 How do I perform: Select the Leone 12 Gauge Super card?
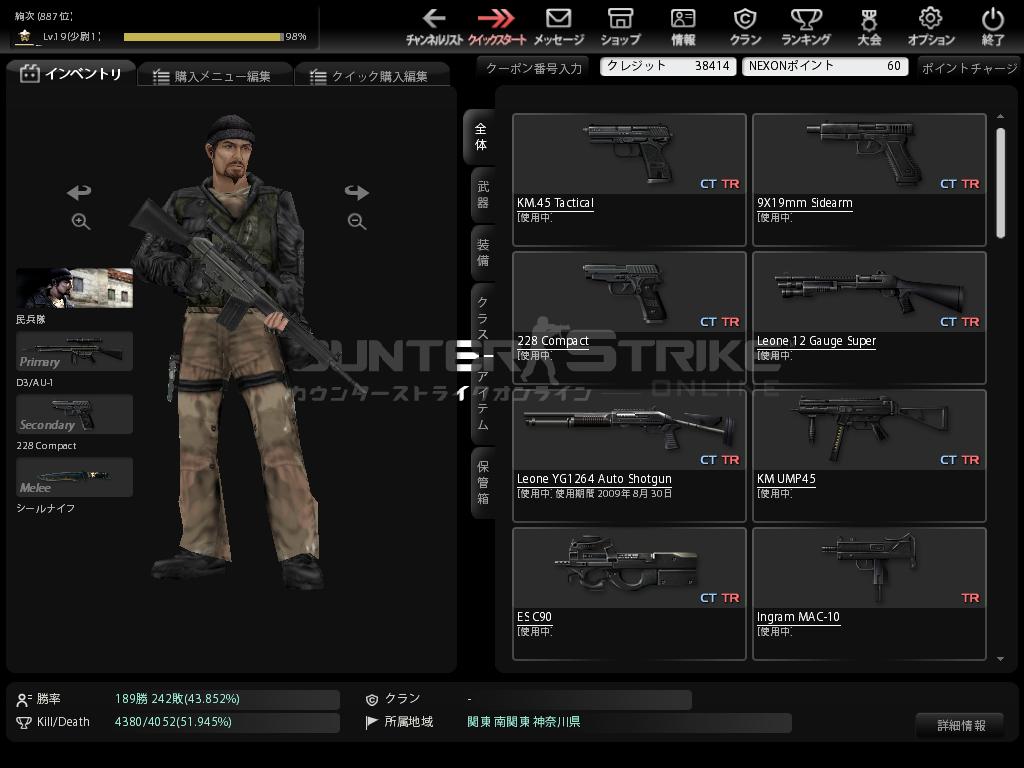tap(869, 318)
